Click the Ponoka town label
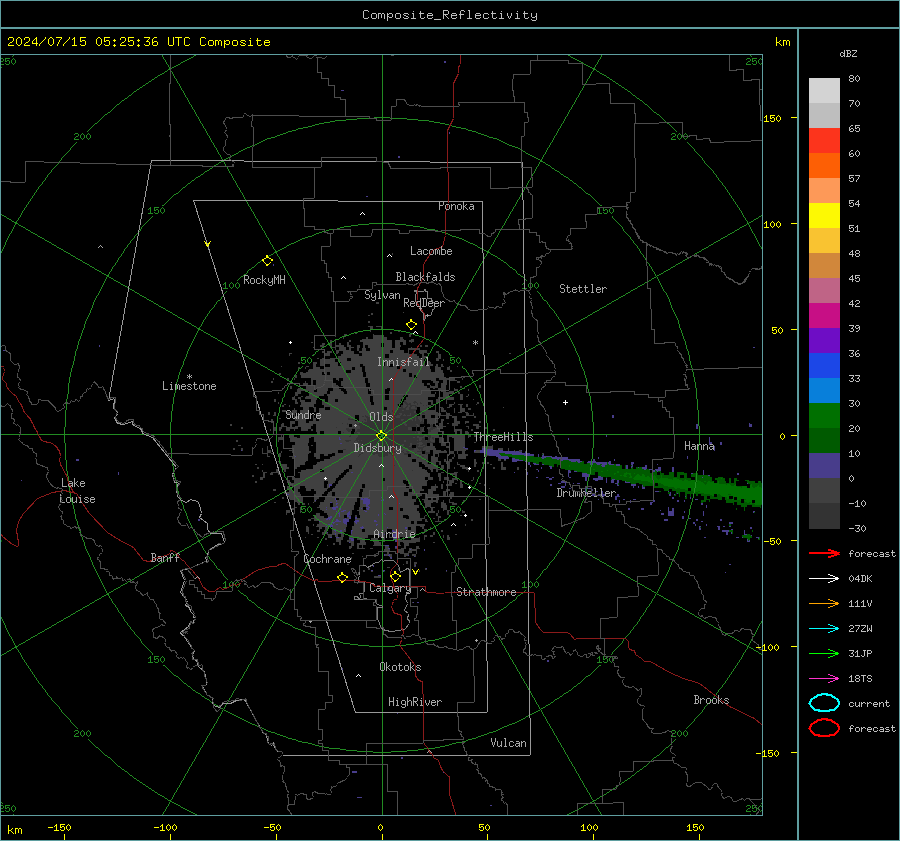Image resolution: width=900 pixels, height=841 pixels. point(456,207)
